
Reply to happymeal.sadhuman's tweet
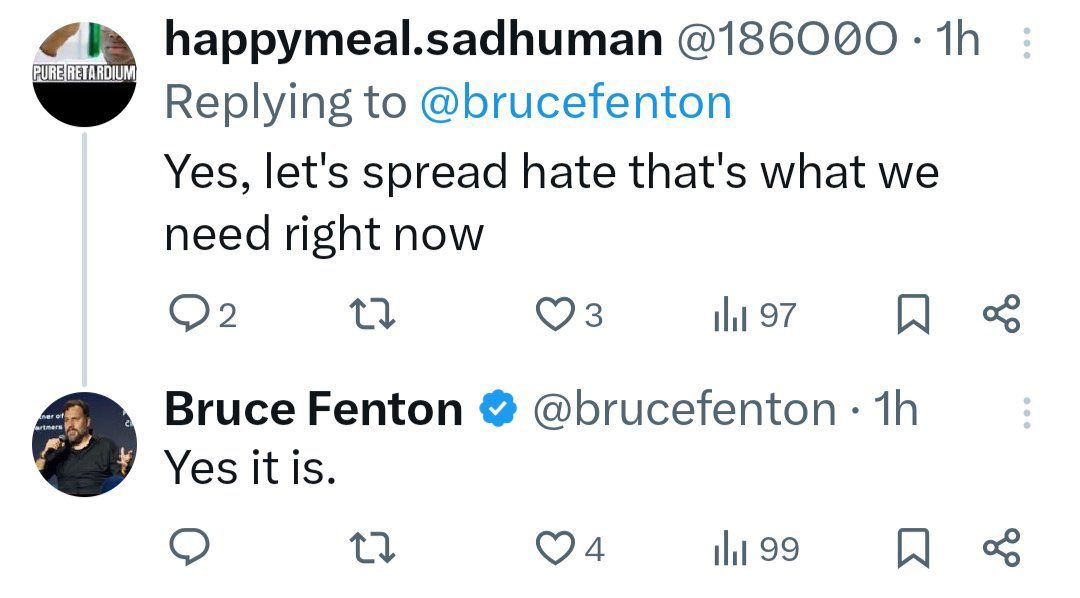(x=187, y=317)
